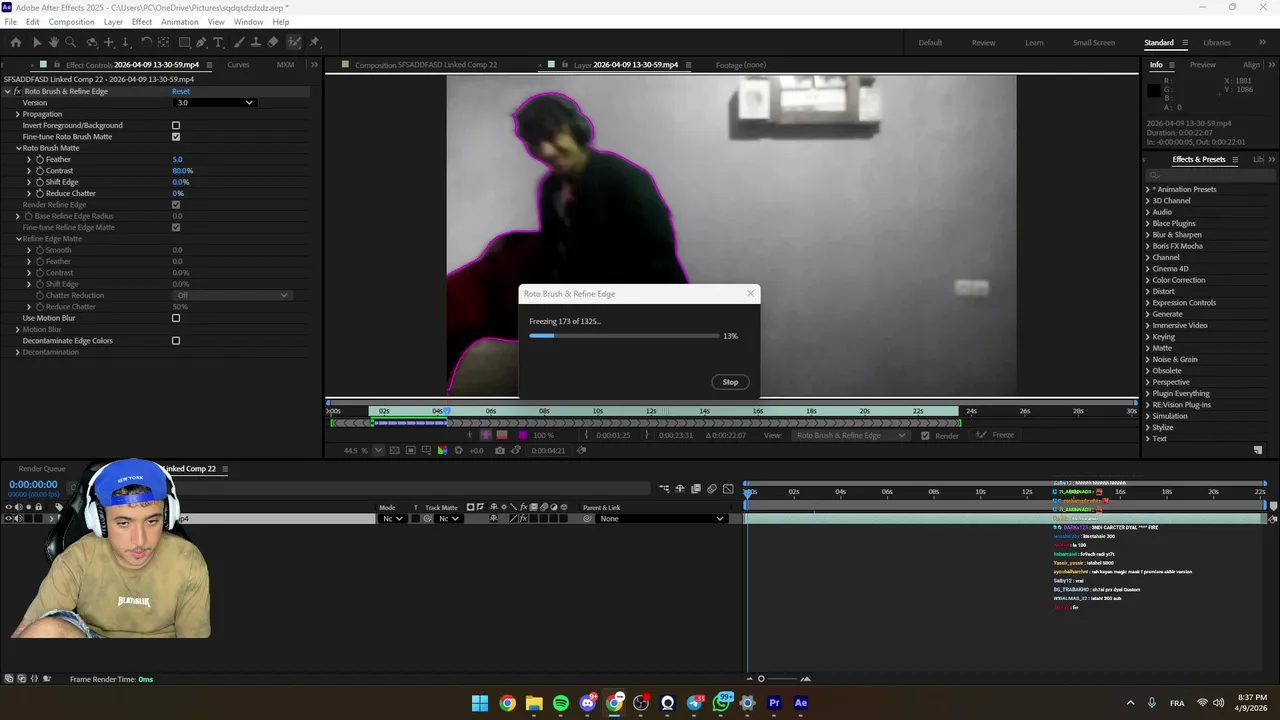
Task: Expand the Blur & Sharpen effects category
Action: [x=1148, y=235]
